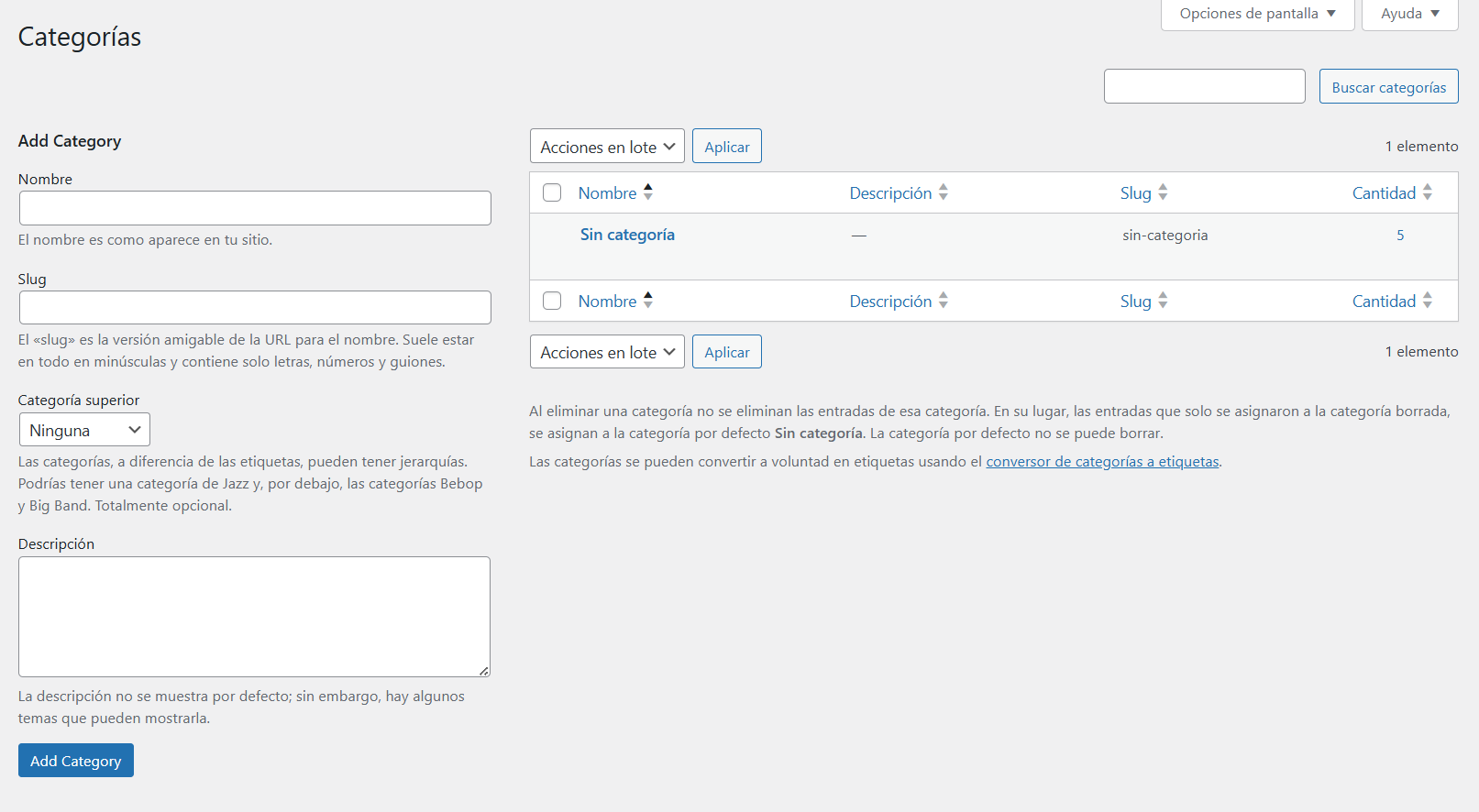Open conversor de categorías a etiquetas link
The image size is (1479, 812).
pos(1102,462)
